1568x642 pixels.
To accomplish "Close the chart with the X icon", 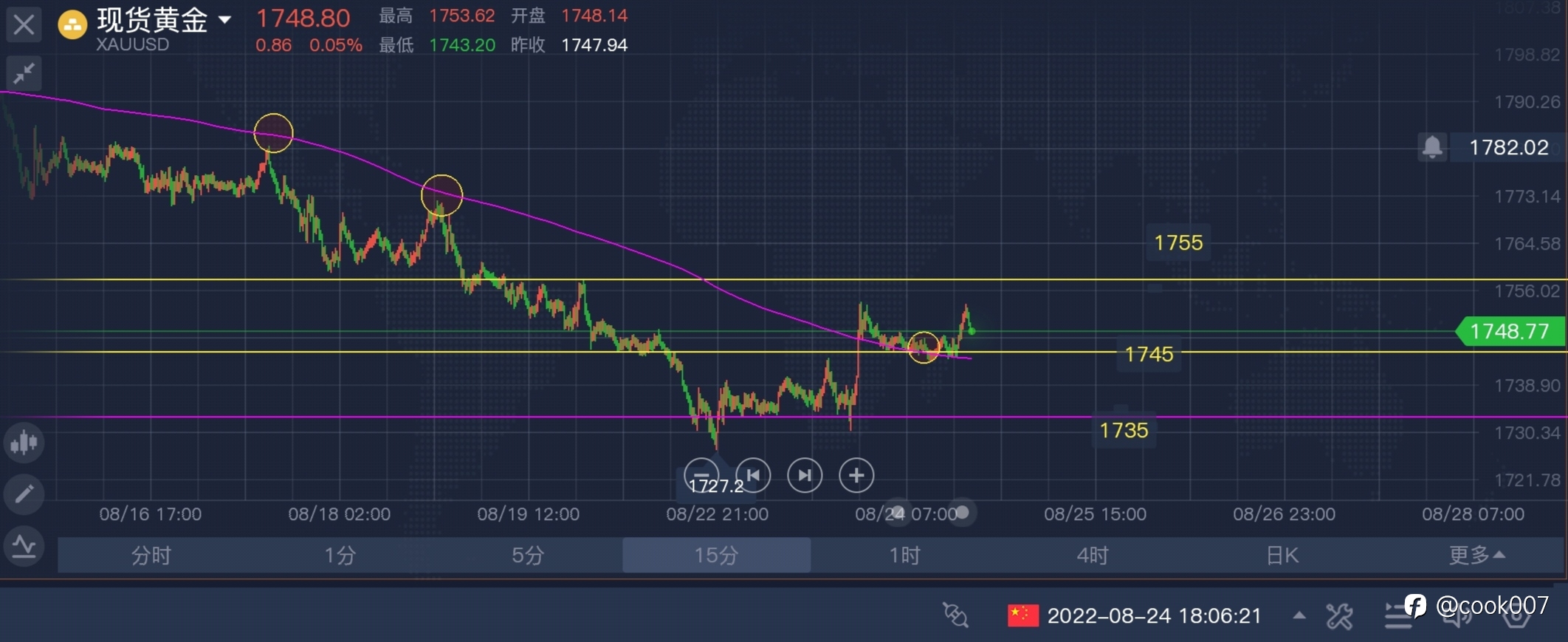I will 24,25.
